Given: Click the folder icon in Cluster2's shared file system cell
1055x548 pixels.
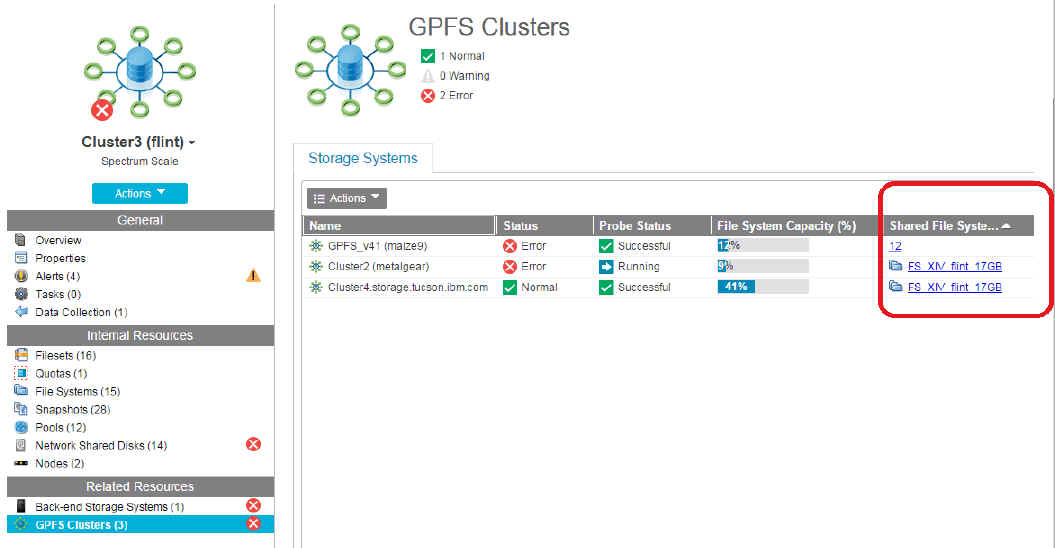Looking at the screenshot, I should point(895,265).
